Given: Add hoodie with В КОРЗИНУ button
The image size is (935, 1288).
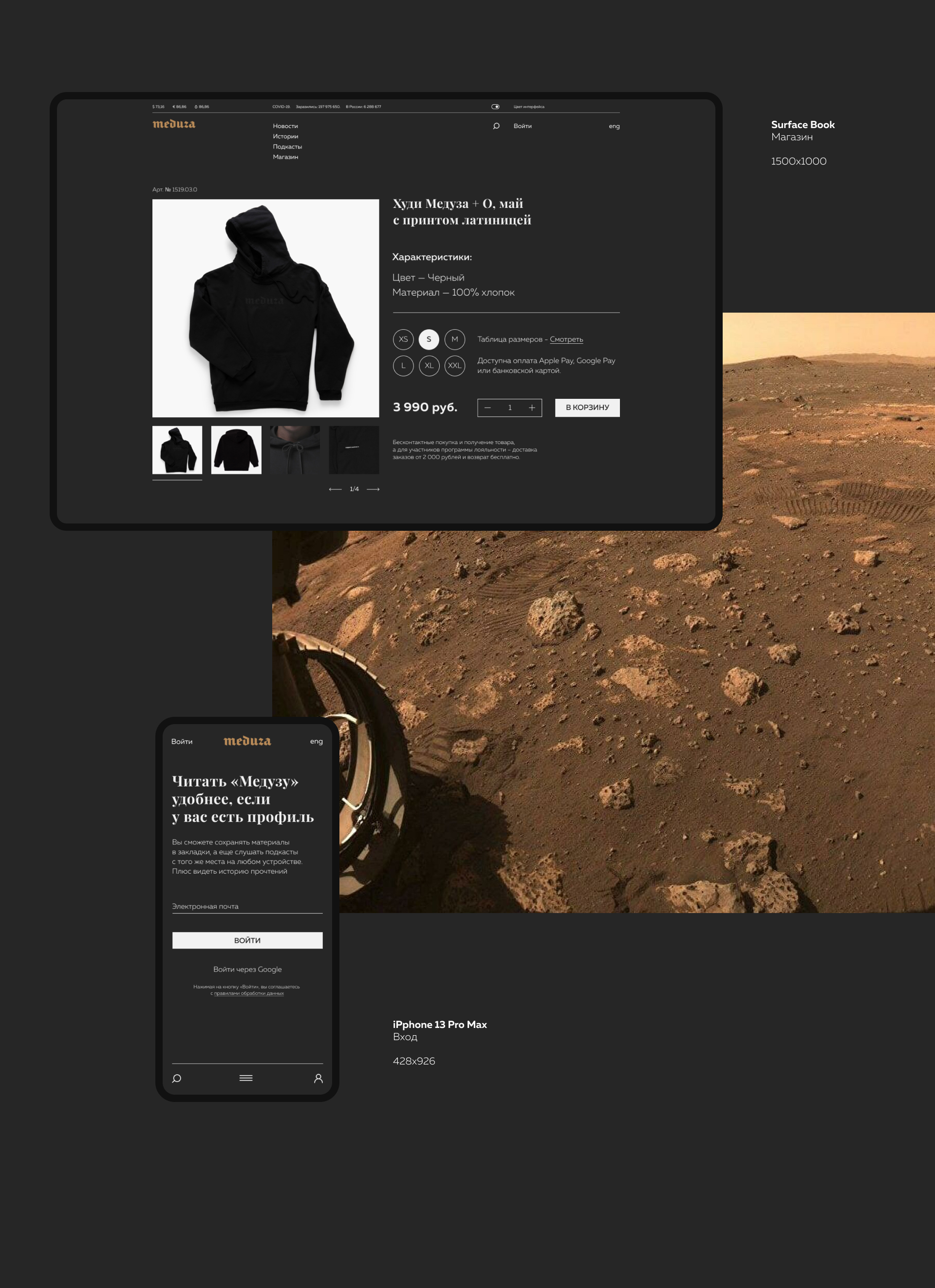Looking at the screenshot, I should click(587, 408).
